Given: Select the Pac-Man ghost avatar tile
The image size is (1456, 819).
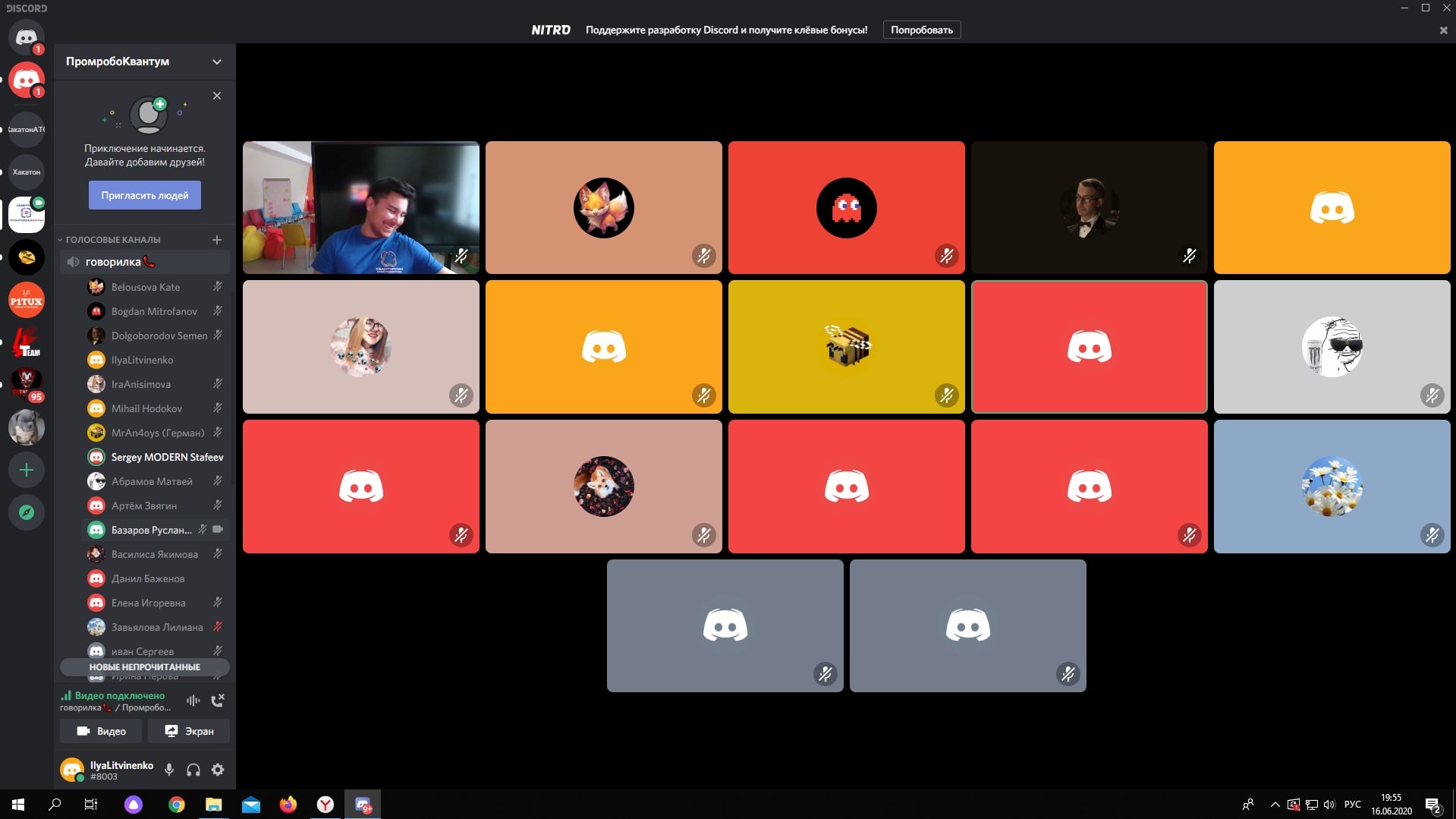Looking at the screenshot, I should coord(847,207).
